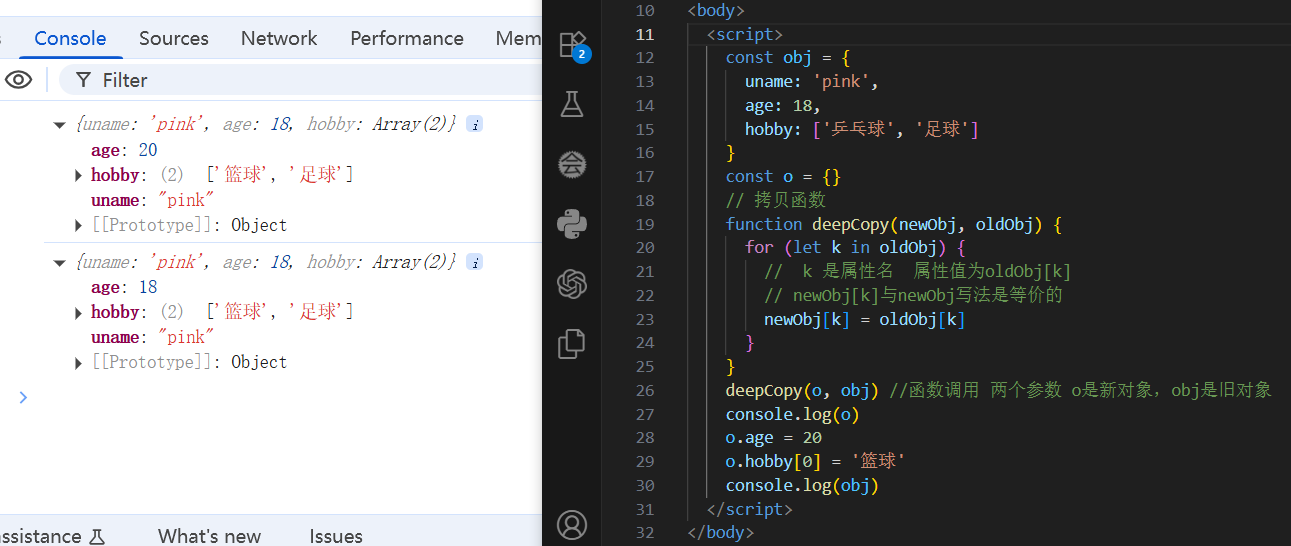Image resolution: width=1291 pixels, height=546 pixels.
Task: Click uname "pink" in second object
Action: click(153, 337)
